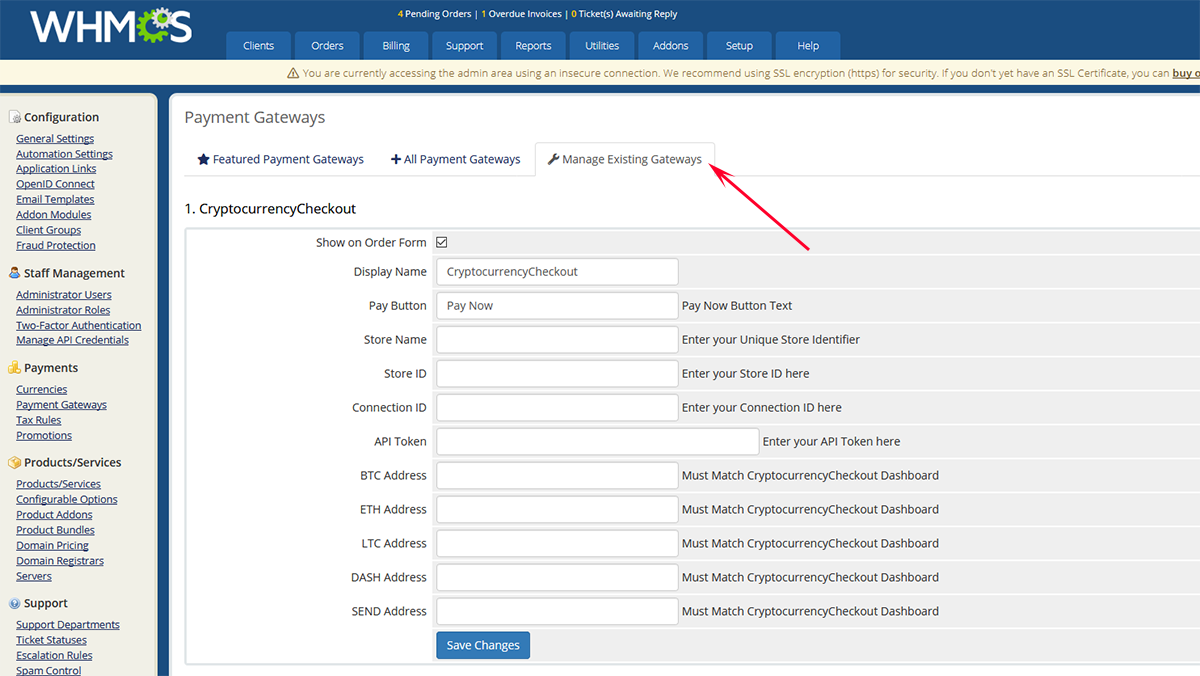This screenshot has height=676, width=1200.
Task: Go to General Settings
Action: (55, 139)
